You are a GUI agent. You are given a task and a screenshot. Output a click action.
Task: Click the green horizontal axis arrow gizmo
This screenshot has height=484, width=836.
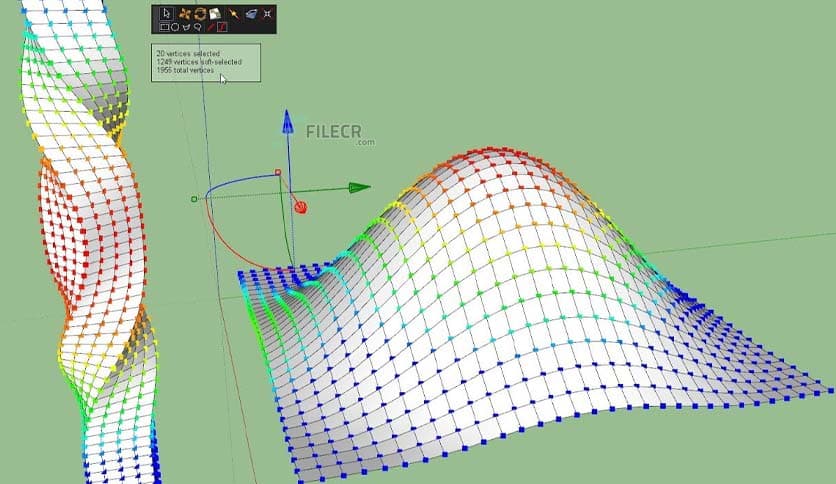(359, 188)
